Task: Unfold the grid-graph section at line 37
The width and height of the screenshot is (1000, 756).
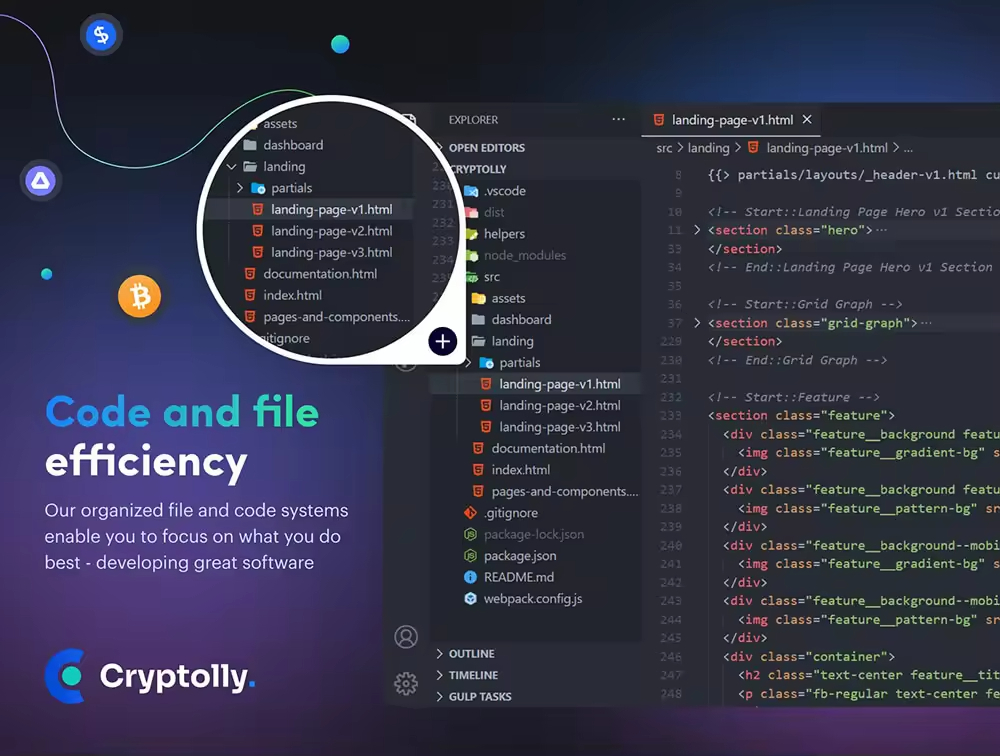Action: [x=697, y=323]
